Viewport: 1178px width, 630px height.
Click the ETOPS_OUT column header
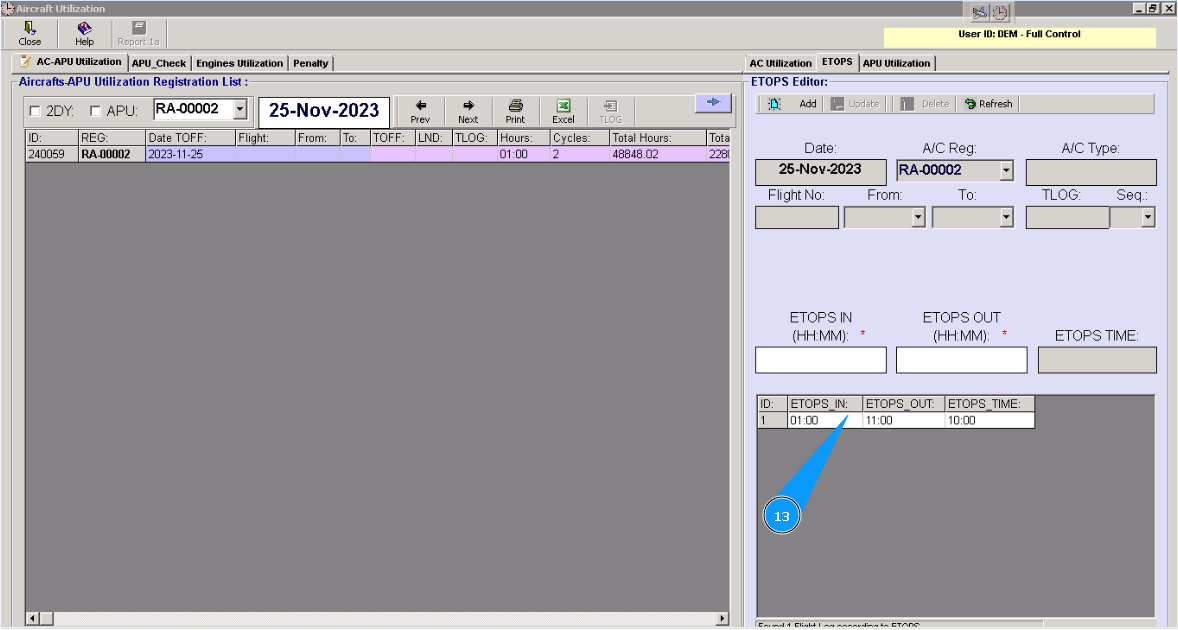[x=904, y=404]
